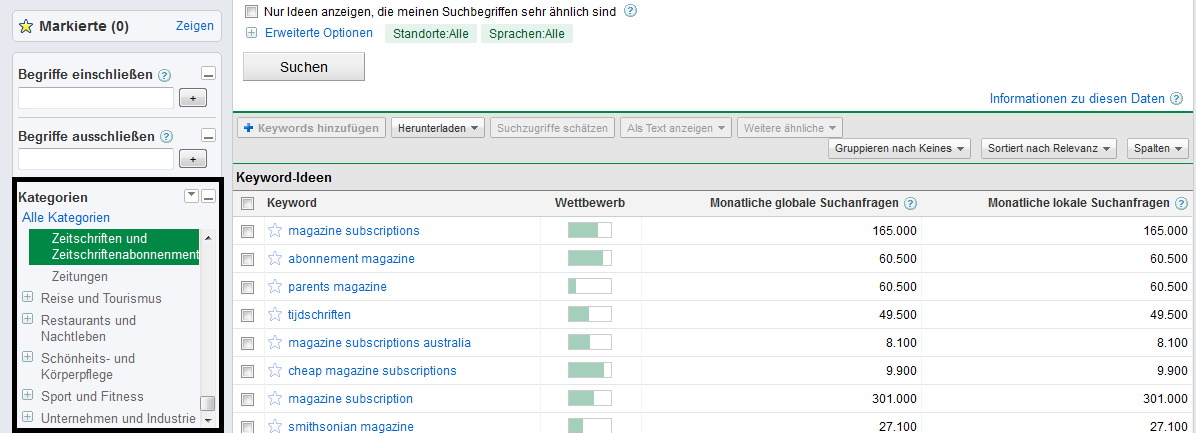Click Keywords hinzufügen button
Screen dimensions: 1196x433
[311, 128]
